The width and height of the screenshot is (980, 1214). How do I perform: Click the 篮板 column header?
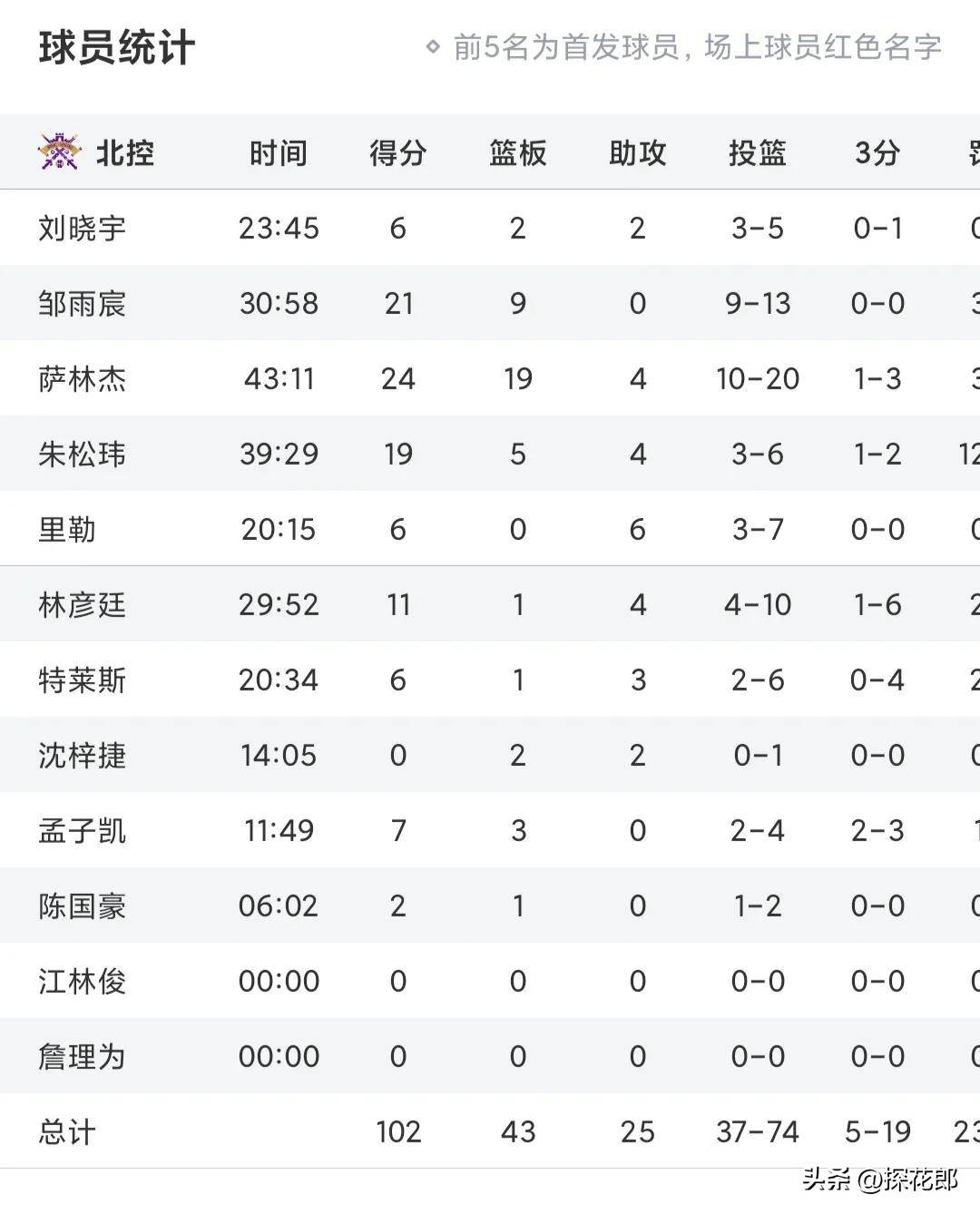(517, 152)
